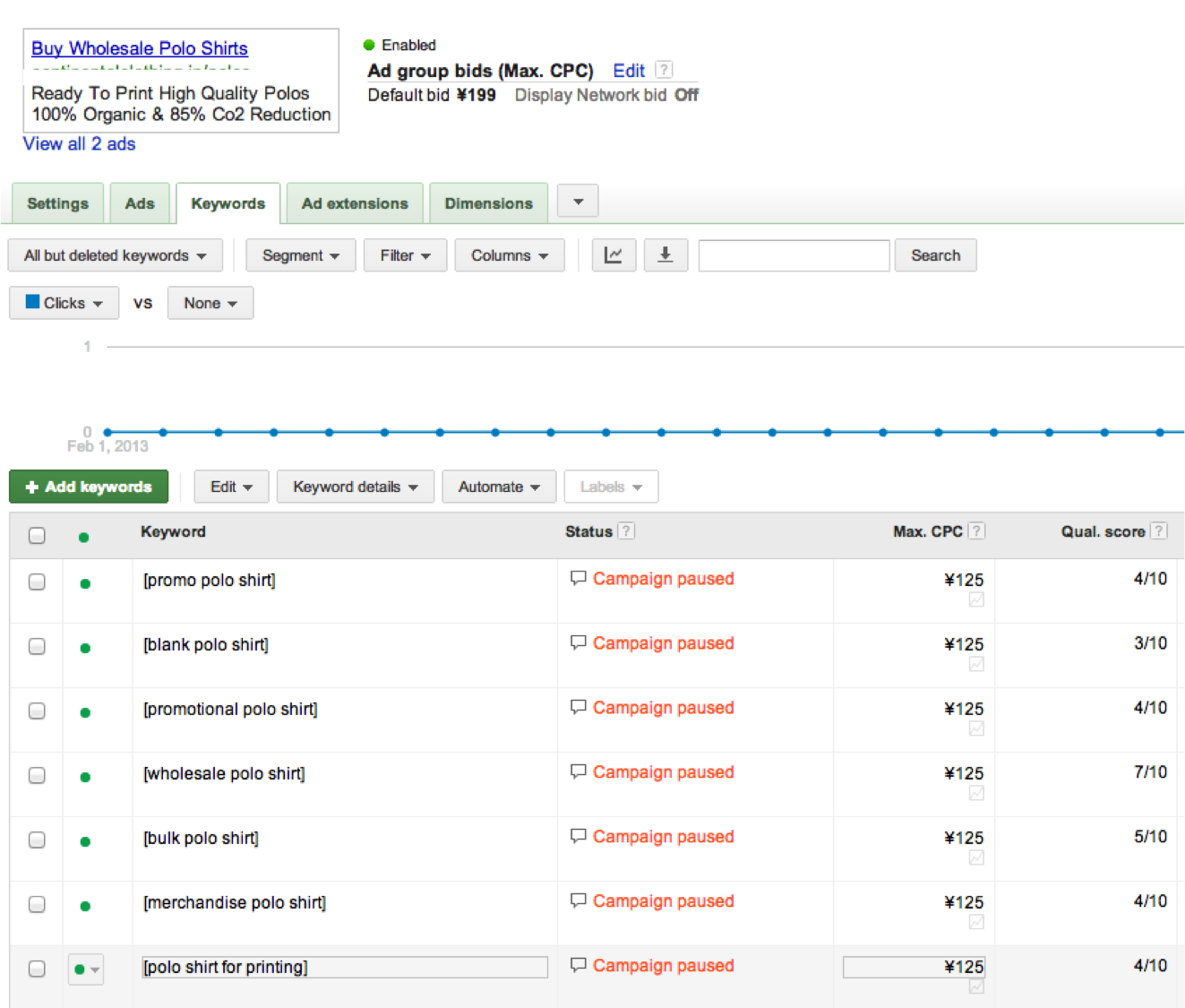Screen dimensions: 1185x1008
Task: Check the box for [blank polo shirt]
Action: pos(37,646)
